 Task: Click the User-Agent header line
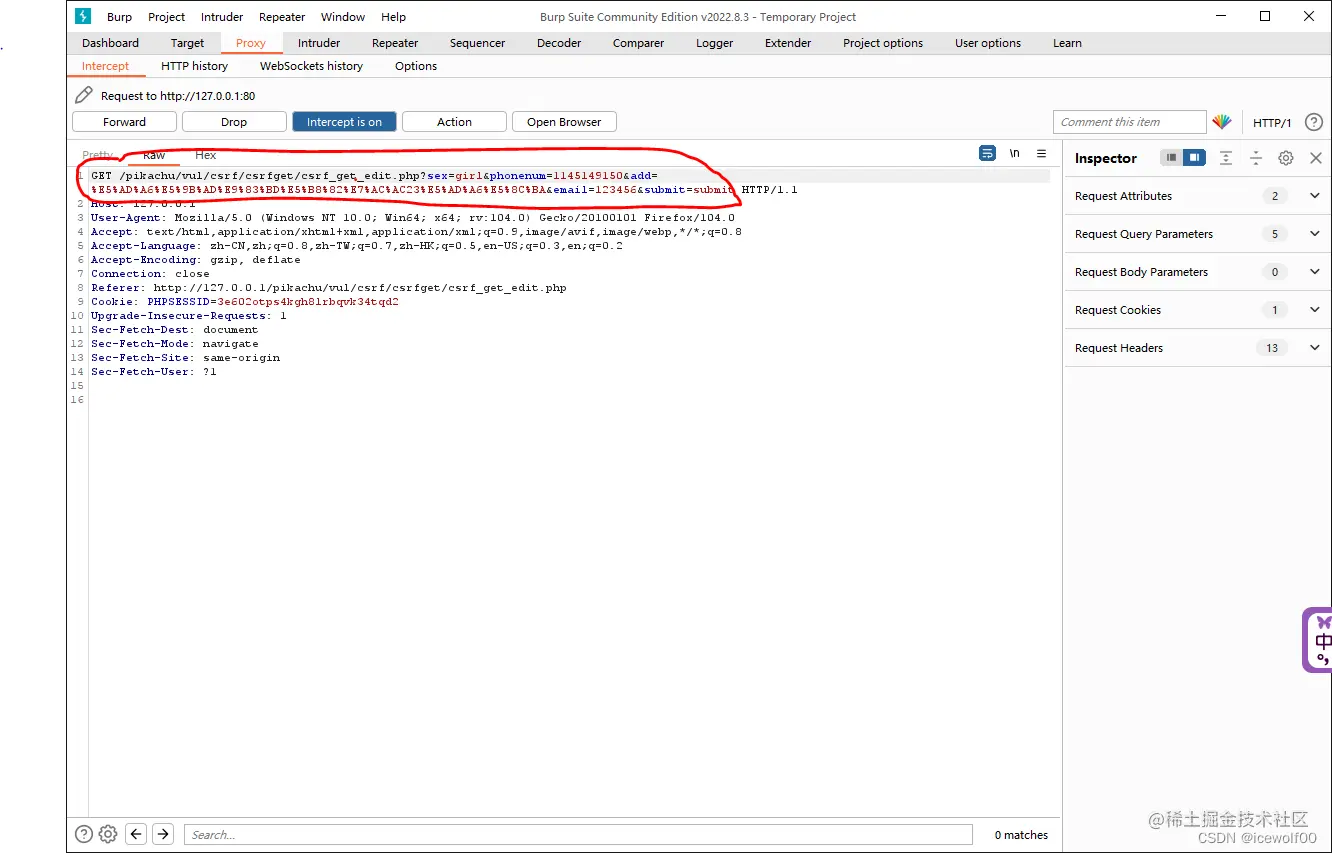[413, 218]
